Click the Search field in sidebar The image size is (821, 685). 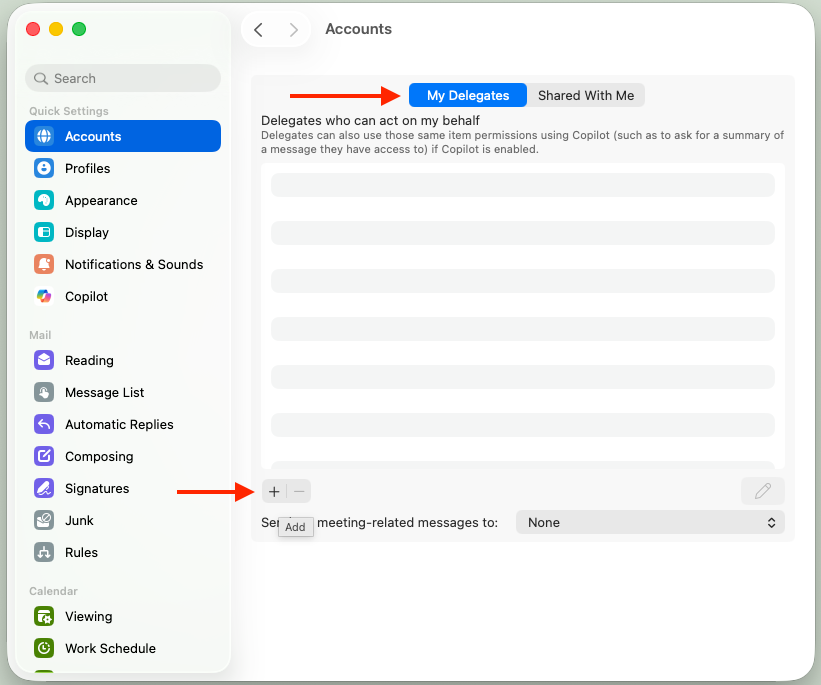pos(123,78)
